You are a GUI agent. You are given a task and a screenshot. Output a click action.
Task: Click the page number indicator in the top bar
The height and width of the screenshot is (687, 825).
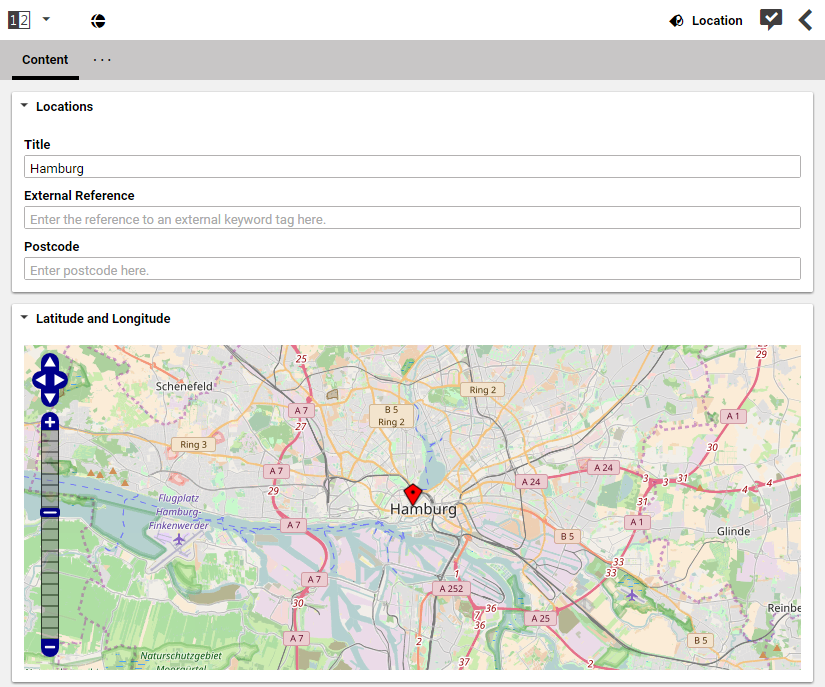(18, 19)
